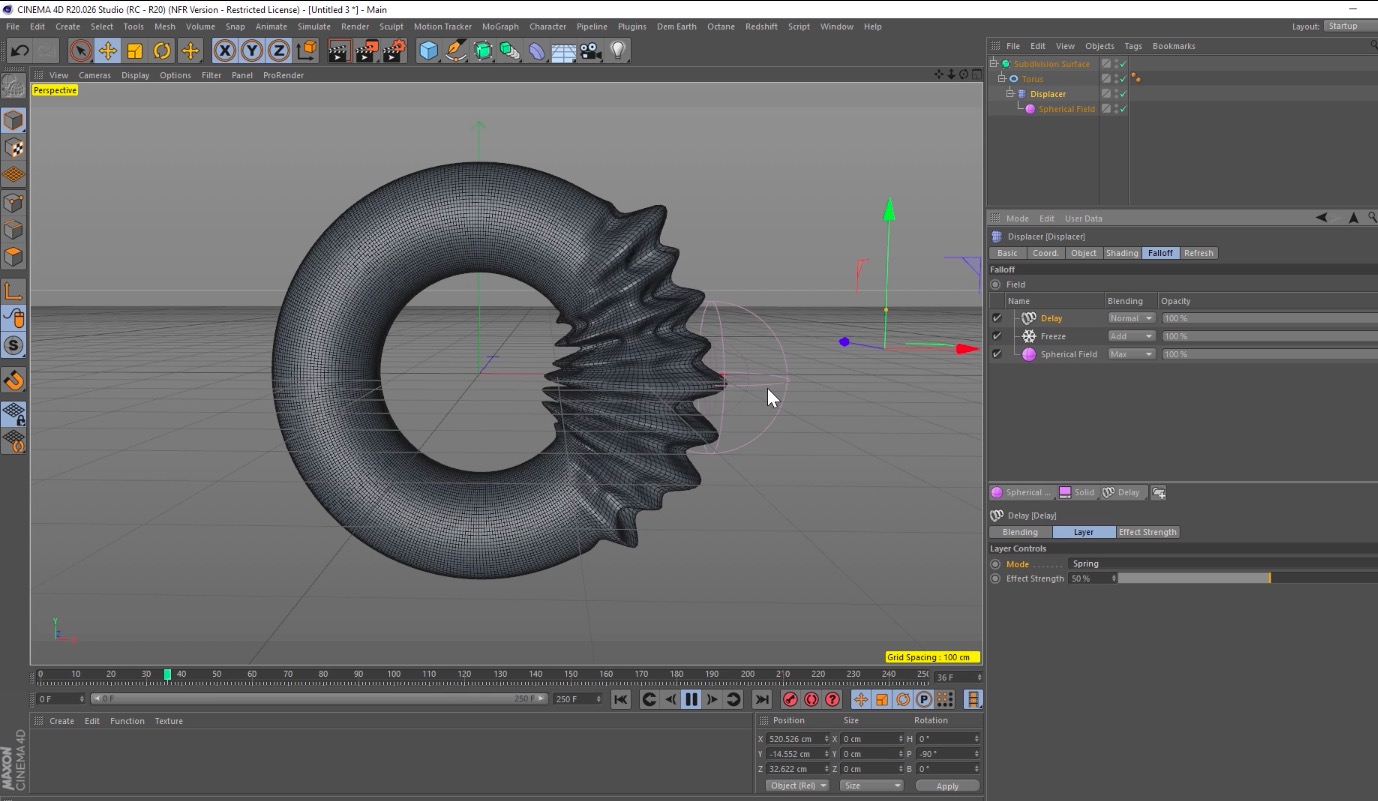Image resolution: width=1378 pixels, height=801 pixels.
Task: Select the Rotate tool in the top toolbar
Action: tap(162, 50)
